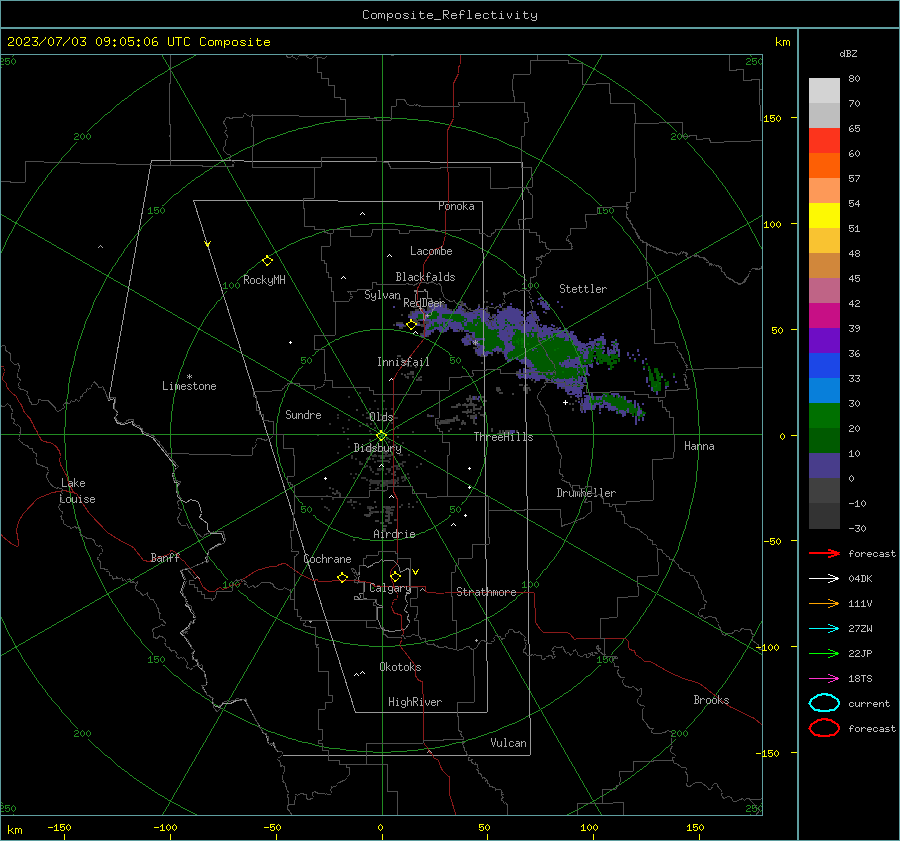Click the Sylvan label on the map
Screen dimensions: 900x841
click(x=382, y=295)
